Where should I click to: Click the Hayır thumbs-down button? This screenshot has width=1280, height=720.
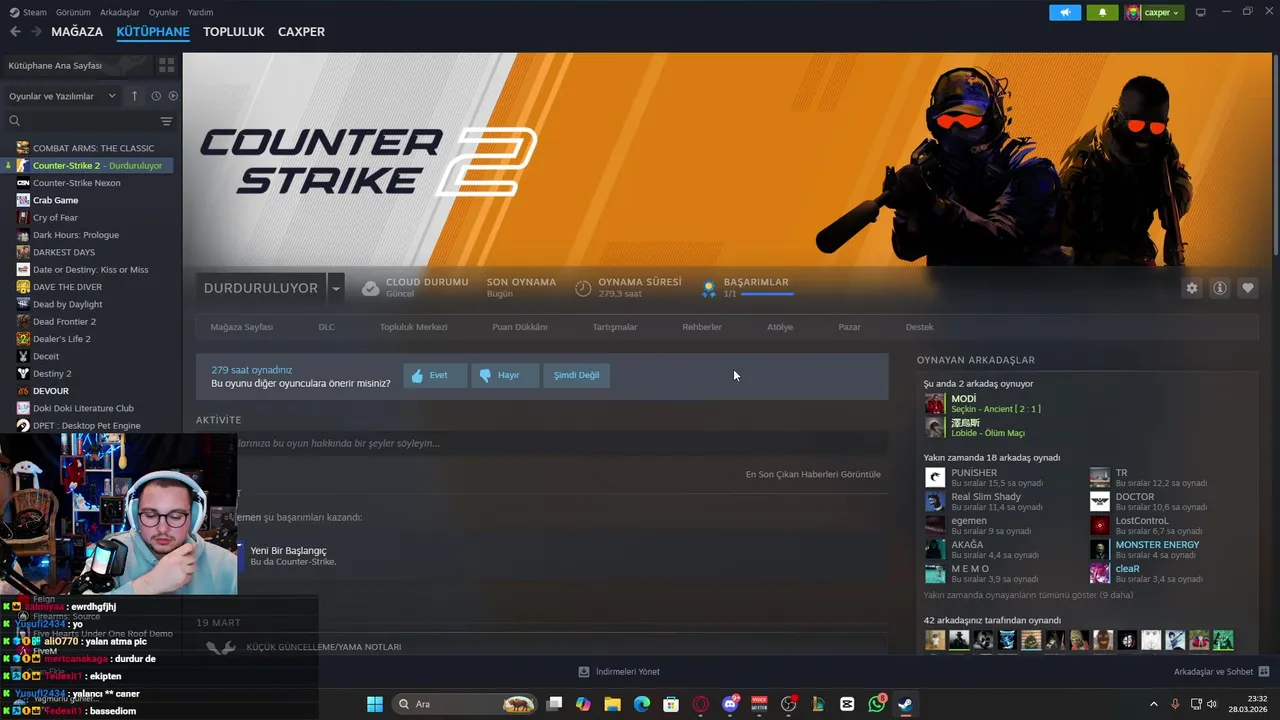pos(505,375)
